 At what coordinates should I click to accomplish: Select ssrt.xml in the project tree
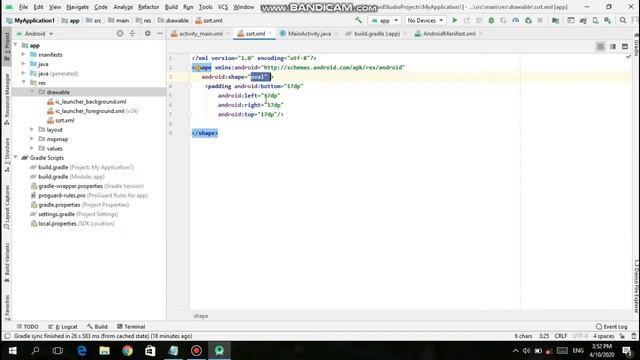pyautogui.click(x=64, y=120)
